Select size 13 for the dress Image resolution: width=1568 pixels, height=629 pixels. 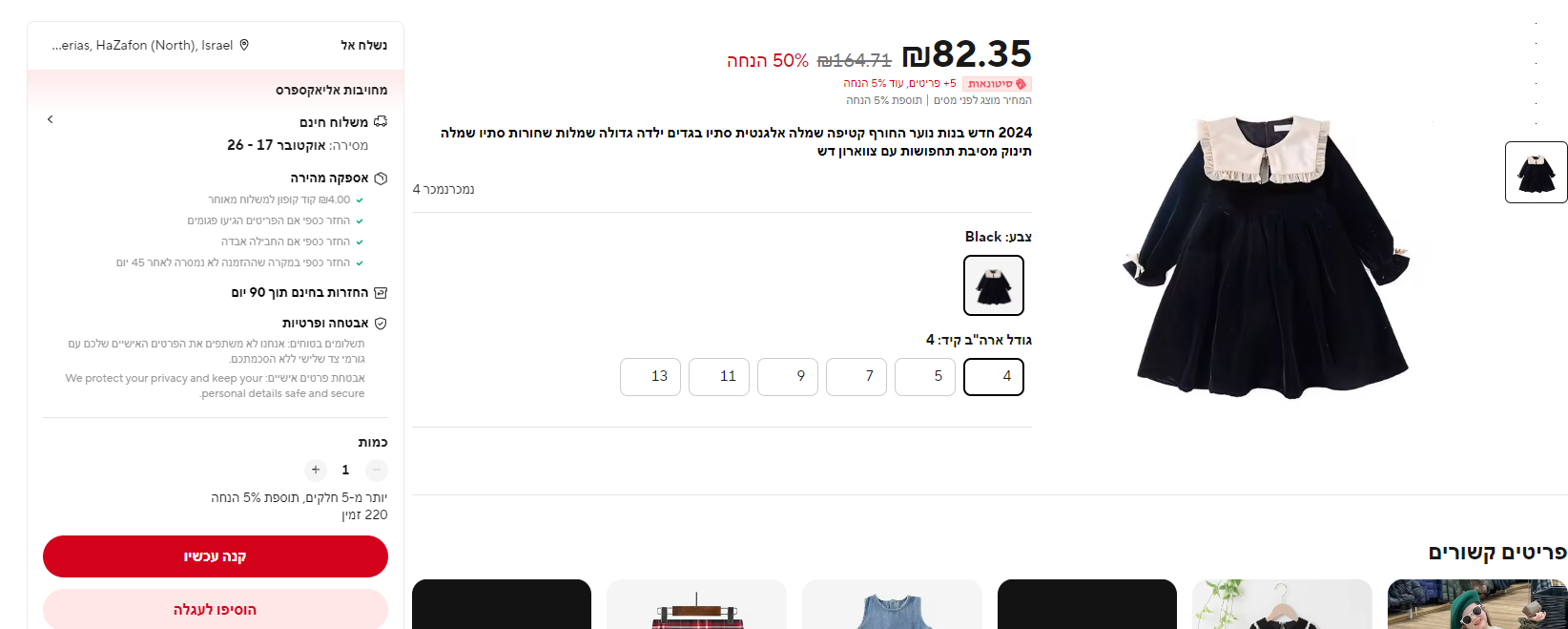tap(650, 377)
